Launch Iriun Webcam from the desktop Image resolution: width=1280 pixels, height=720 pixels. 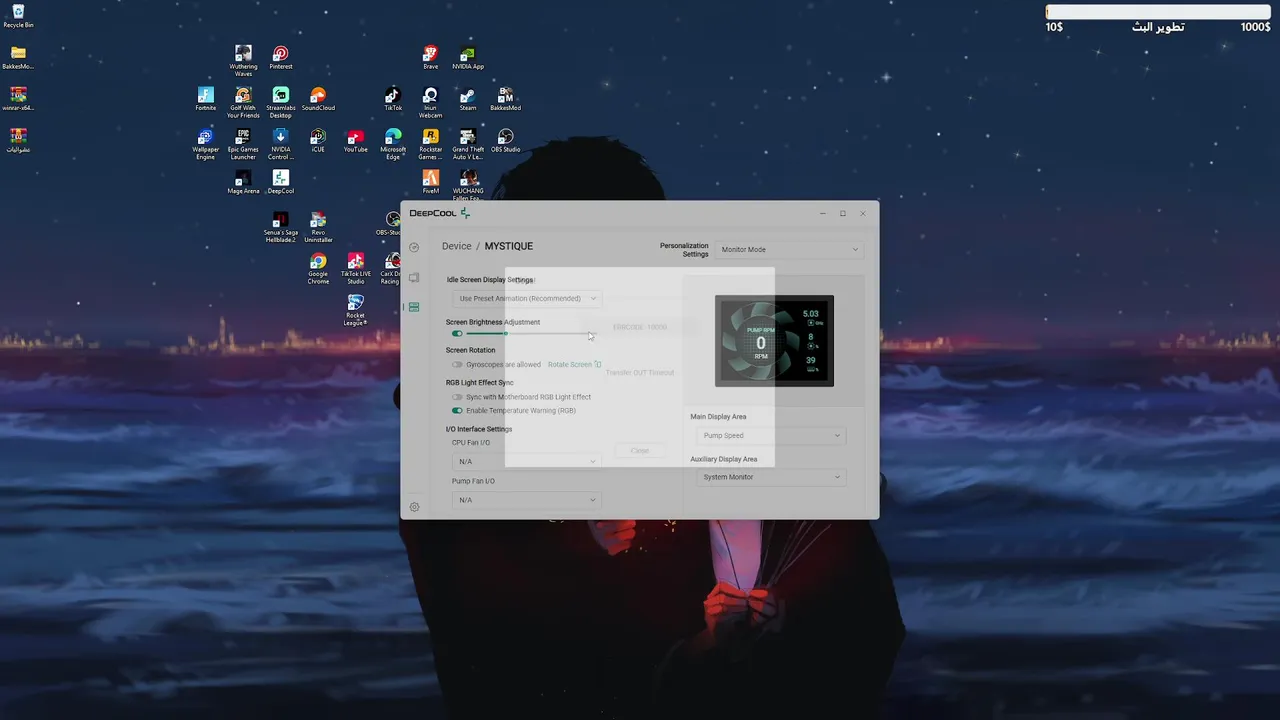430,102
